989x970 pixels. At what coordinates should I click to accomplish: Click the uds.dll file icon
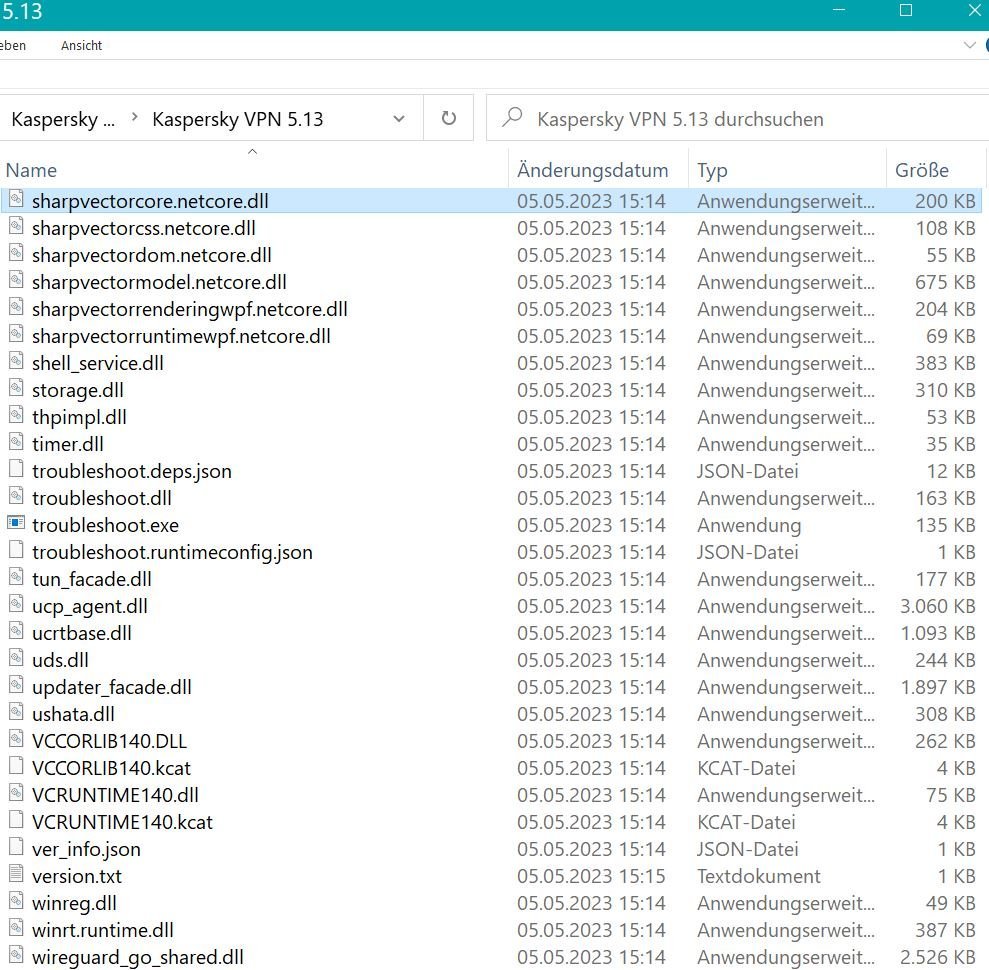[16, 658]
